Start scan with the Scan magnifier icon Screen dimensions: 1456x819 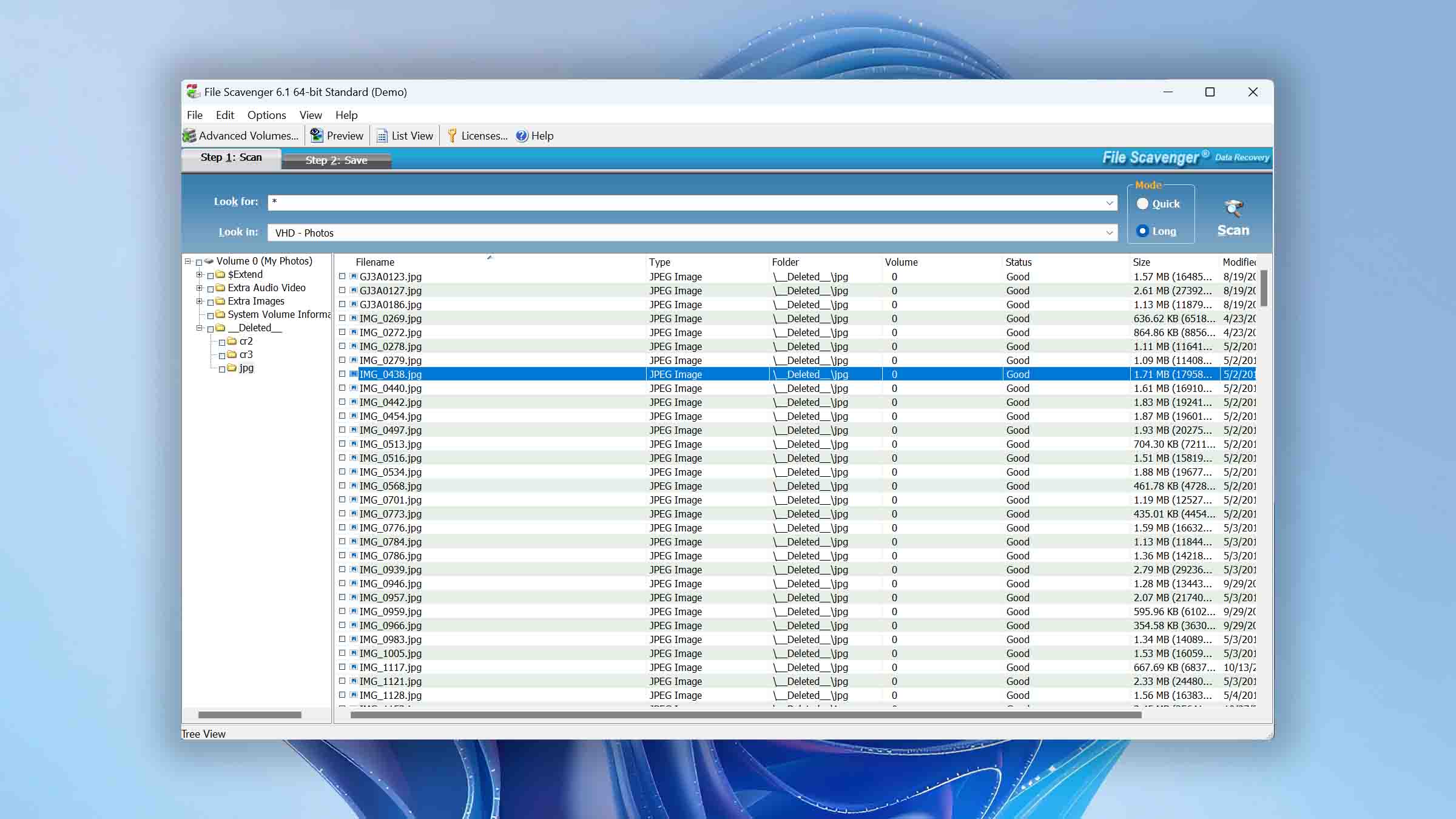click(x=1233, y=208)
